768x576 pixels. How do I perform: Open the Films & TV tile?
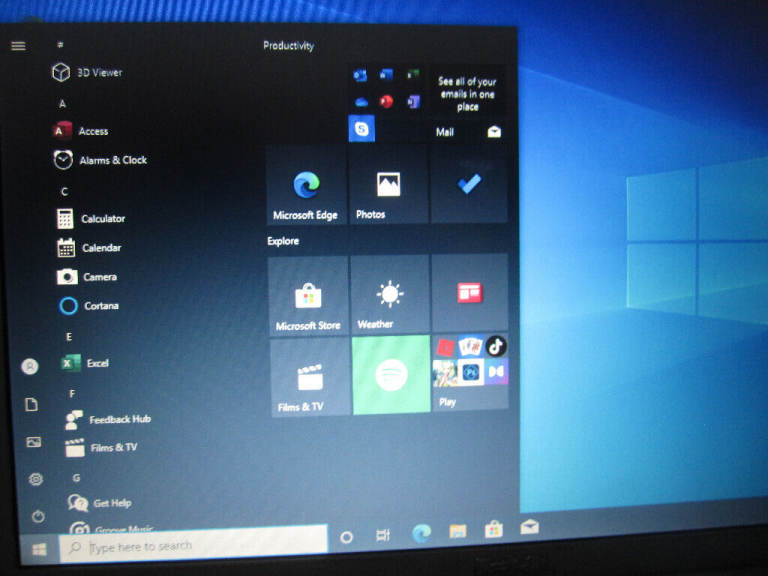click(x=309, y=377)
